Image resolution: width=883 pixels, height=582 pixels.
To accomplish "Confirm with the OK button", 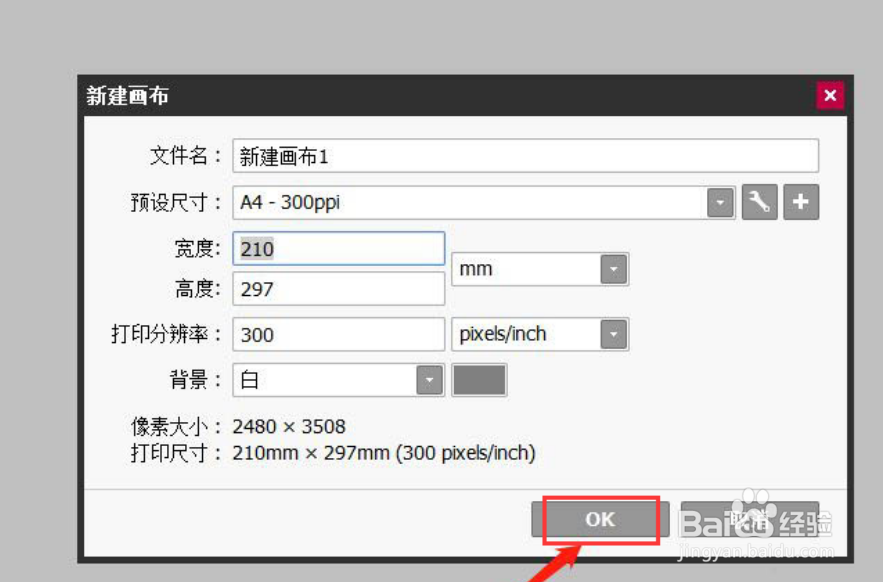I will click(600, 519).
